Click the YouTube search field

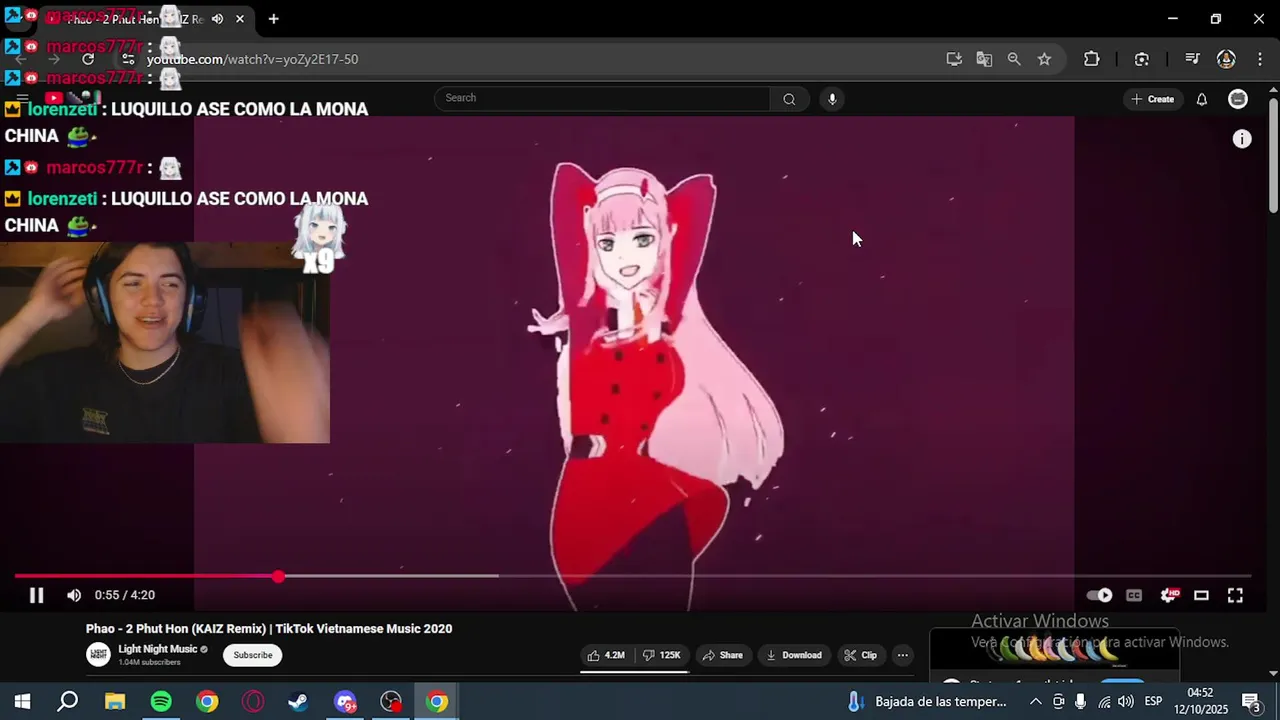(x=602, y=98)
